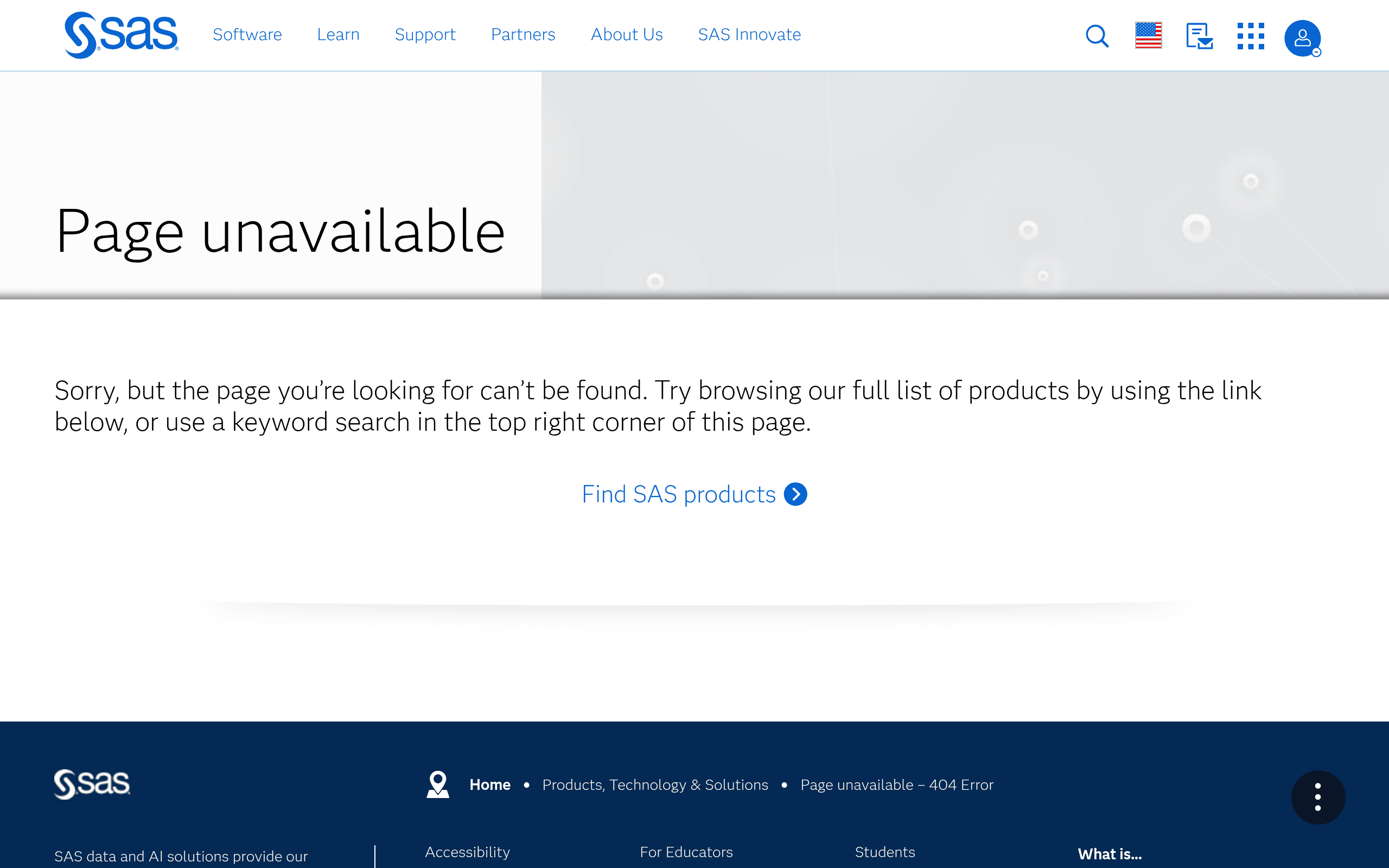Click footer text 'SAS data and AI solutions'
1389x868 pixels.
coord(141,856)
